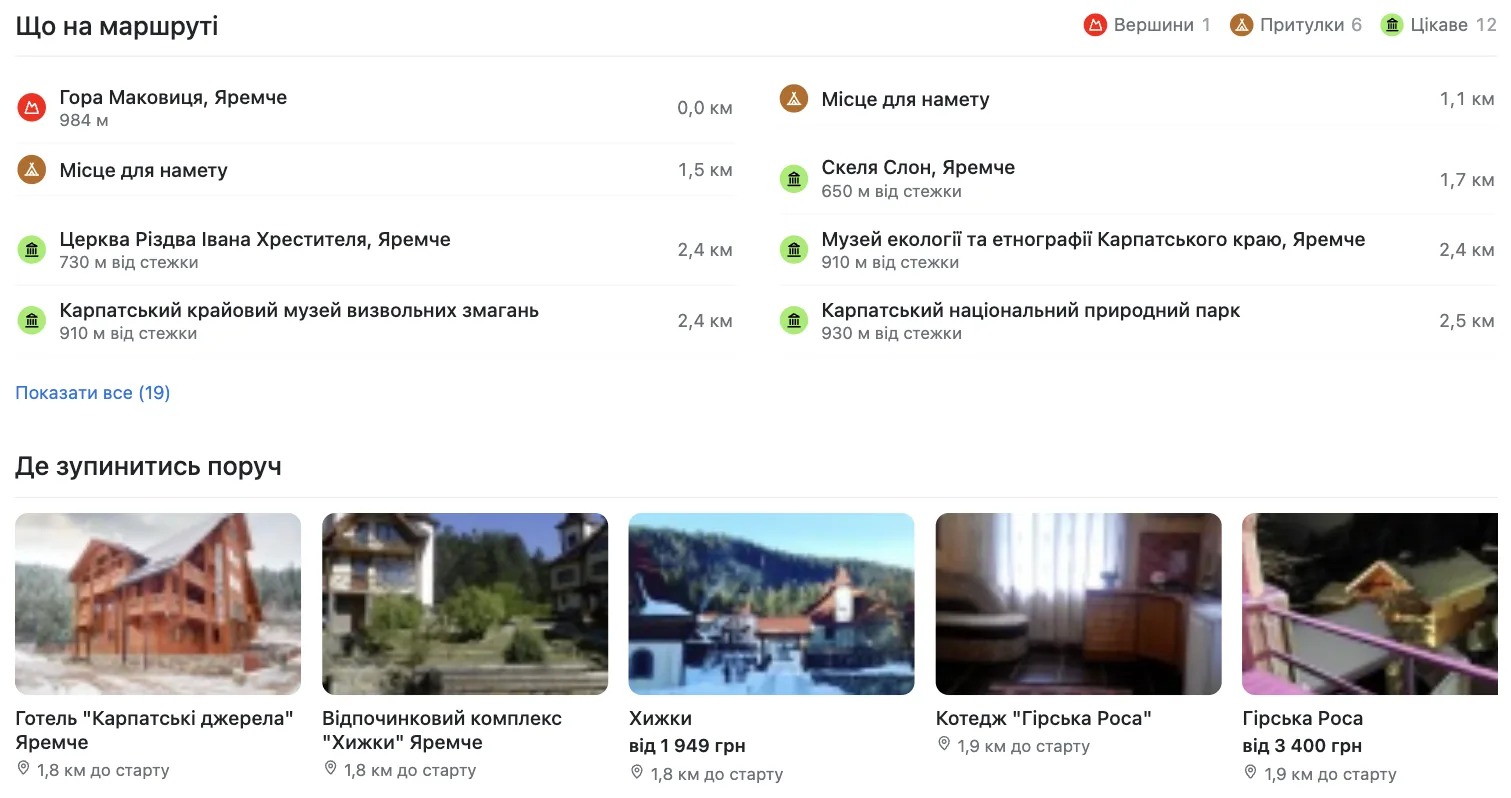The width and height of the screenshot is (1511, 798).
Task: Click the green landmark icon beside Карпатський крайовий музей
Action: 32,321
